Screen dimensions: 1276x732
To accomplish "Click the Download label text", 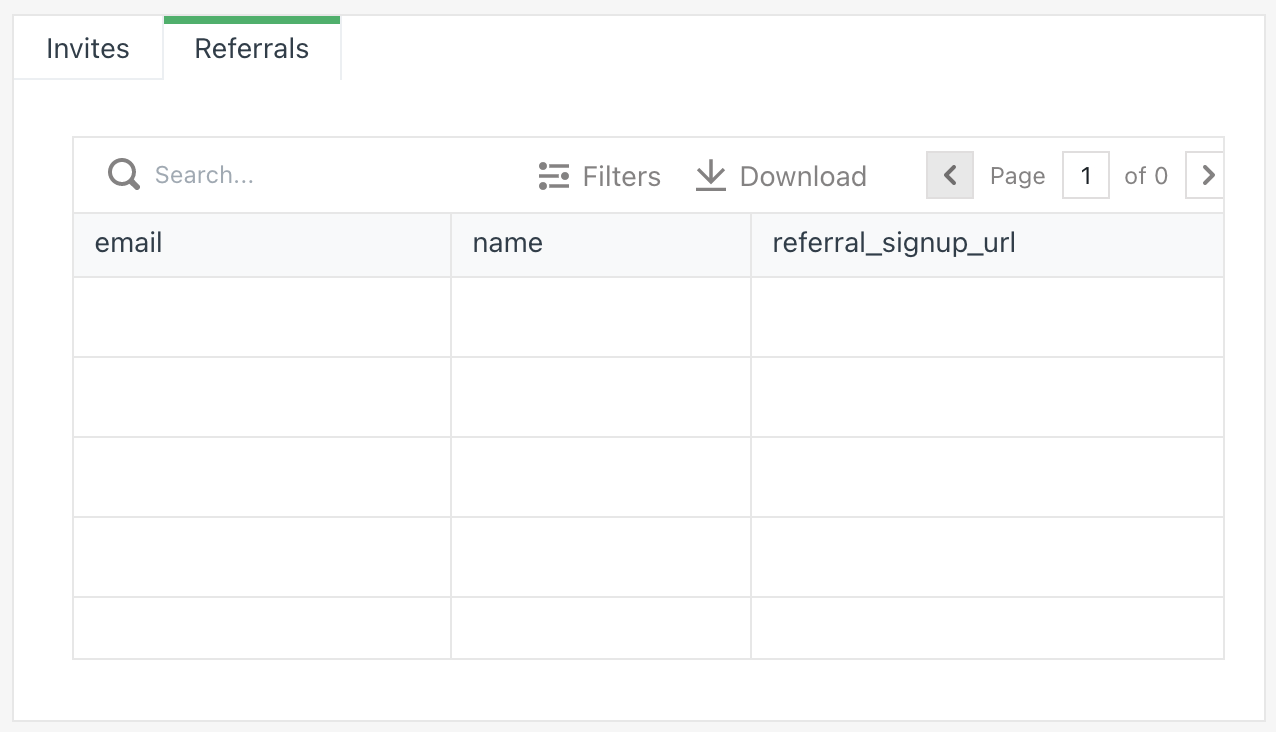I will click(x=802, y=176).
